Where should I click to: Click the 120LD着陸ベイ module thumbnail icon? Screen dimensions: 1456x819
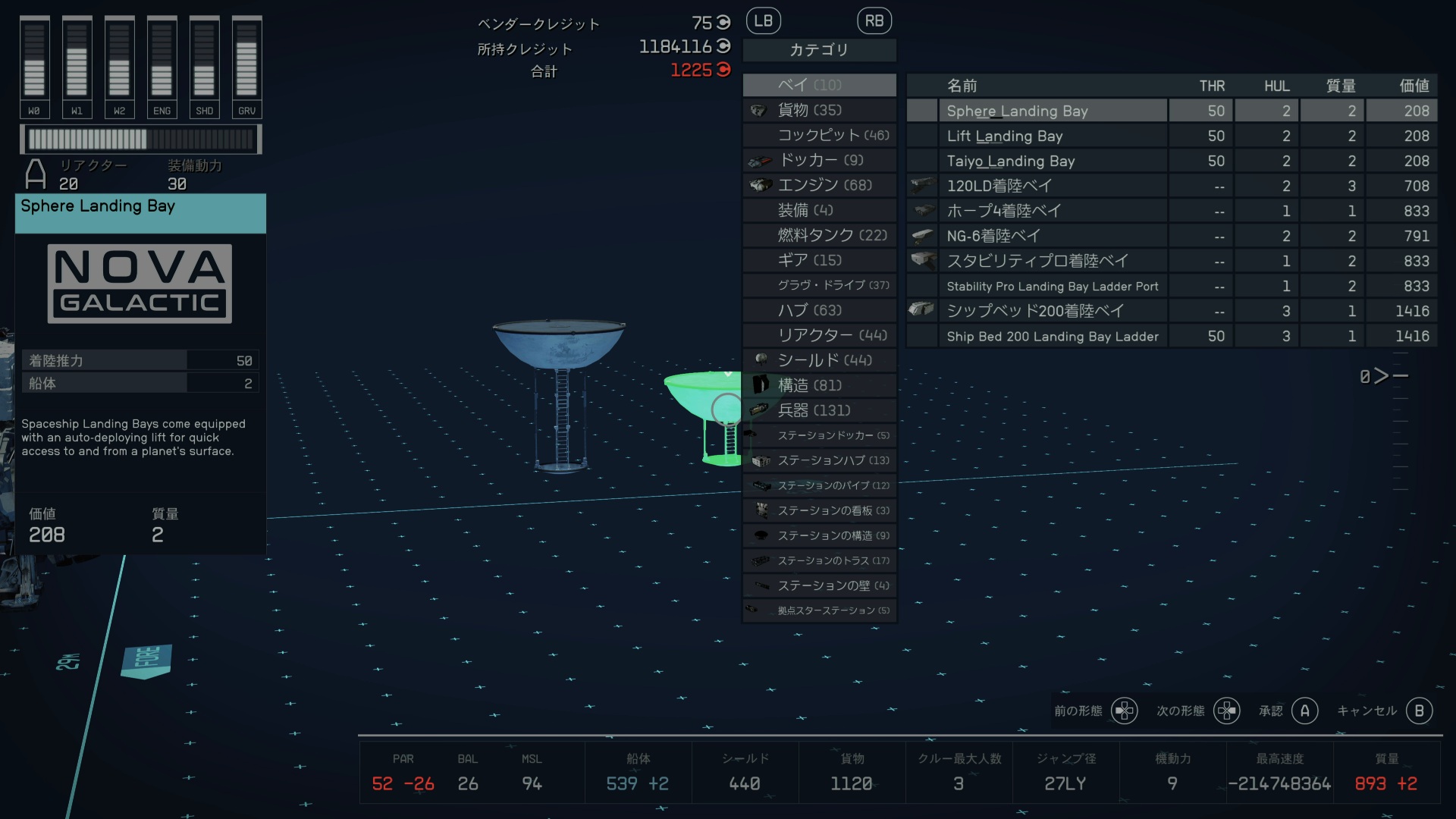click(x=922, y=185)
